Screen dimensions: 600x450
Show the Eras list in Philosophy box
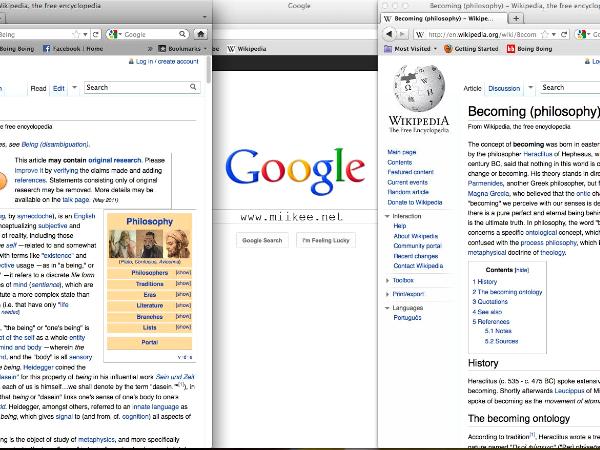183,294
